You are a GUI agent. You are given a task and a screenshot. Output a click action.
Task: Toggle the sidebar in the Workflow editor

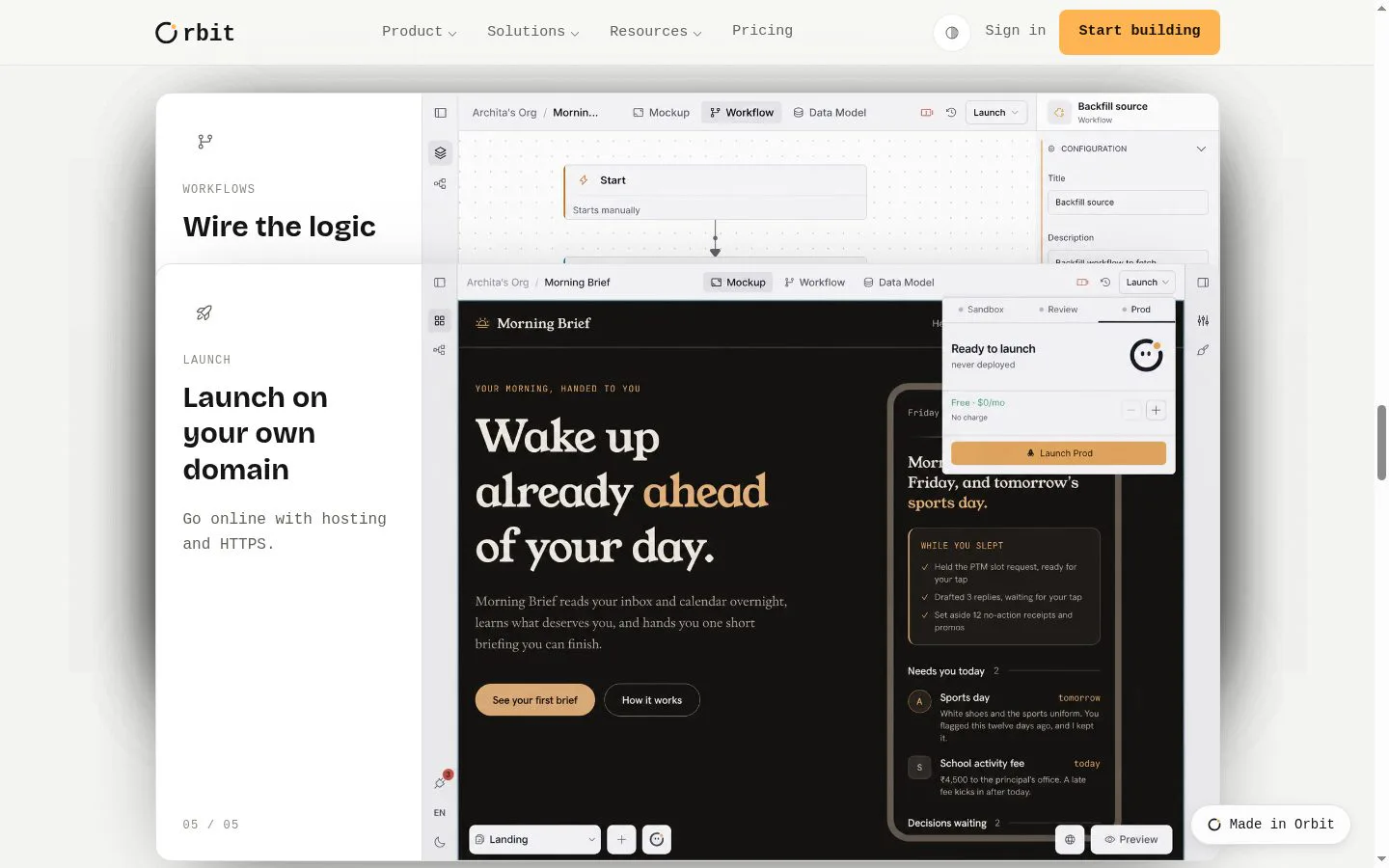pos(441,113)
